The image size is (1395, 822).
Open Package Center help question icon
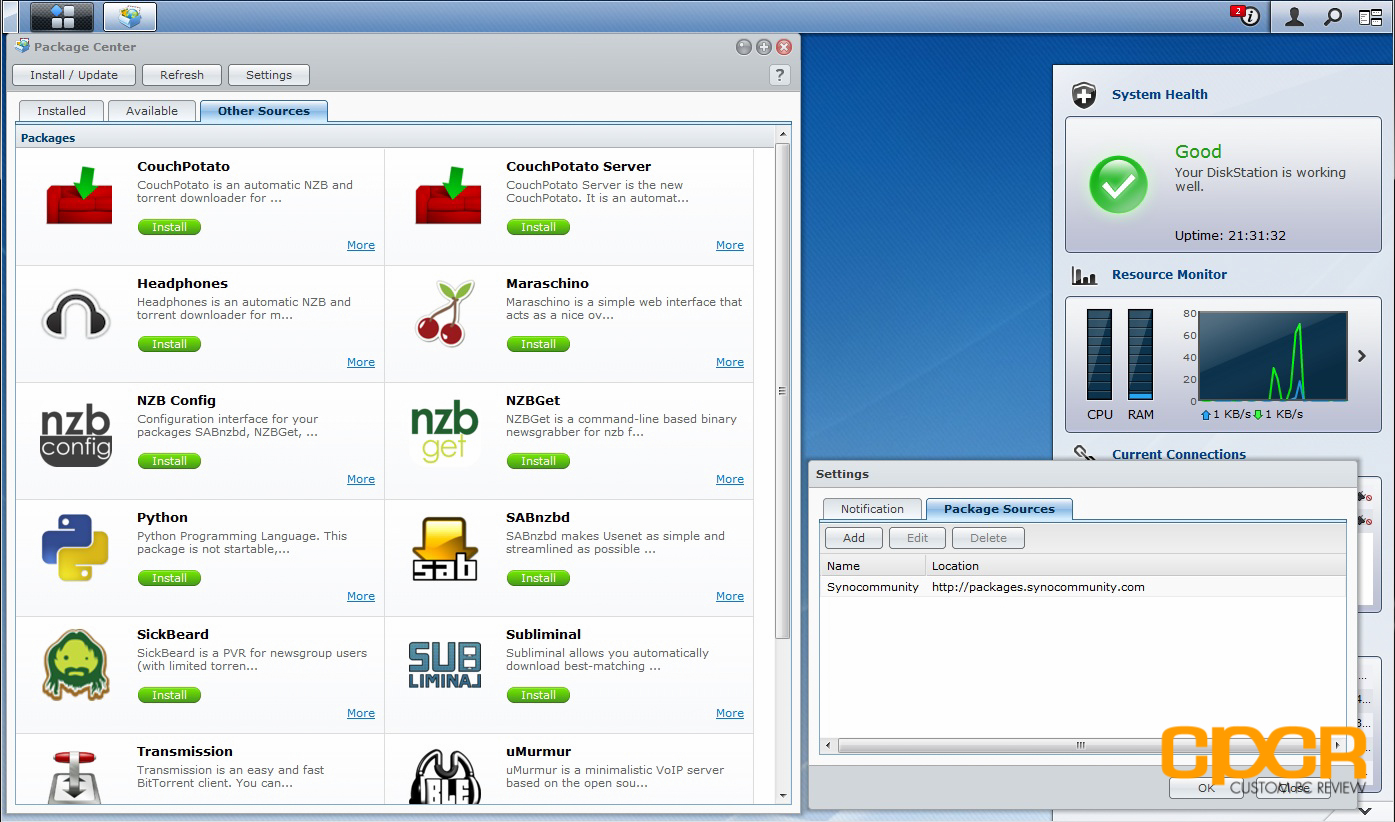(x=780, y=75)
